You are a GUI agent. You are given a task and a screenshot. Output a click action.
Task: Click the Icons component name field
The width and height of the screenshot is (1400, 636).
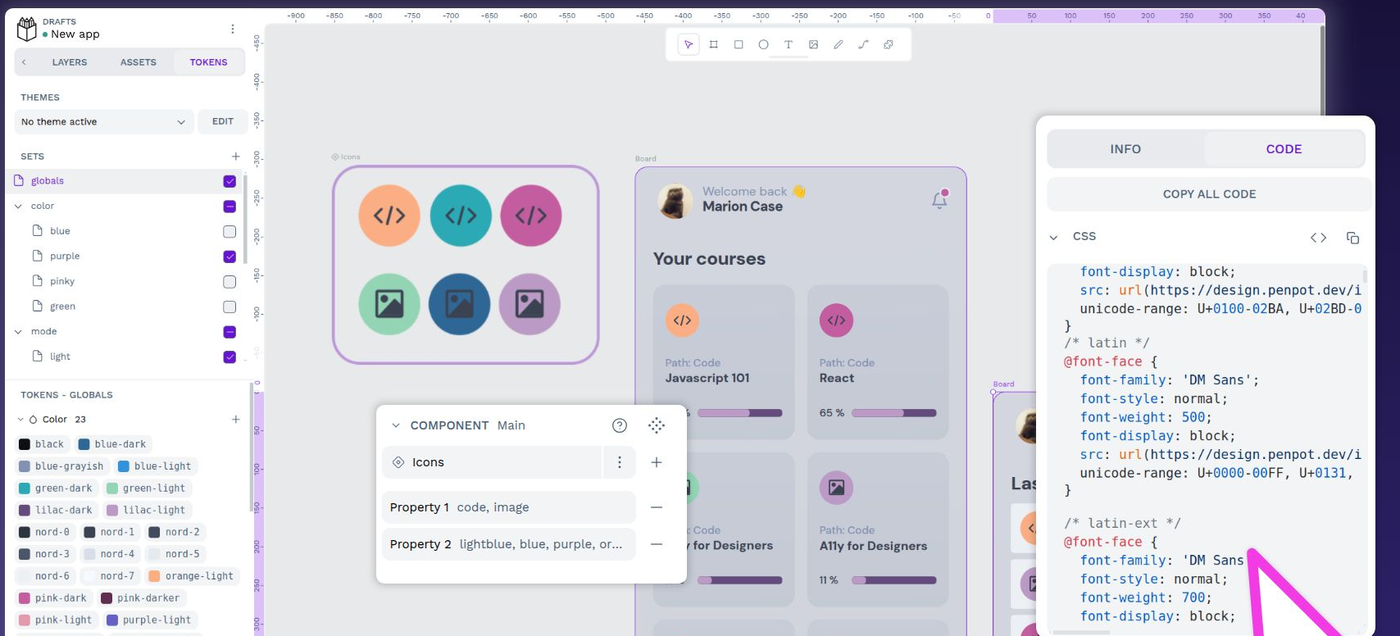[x=492, y=462]
